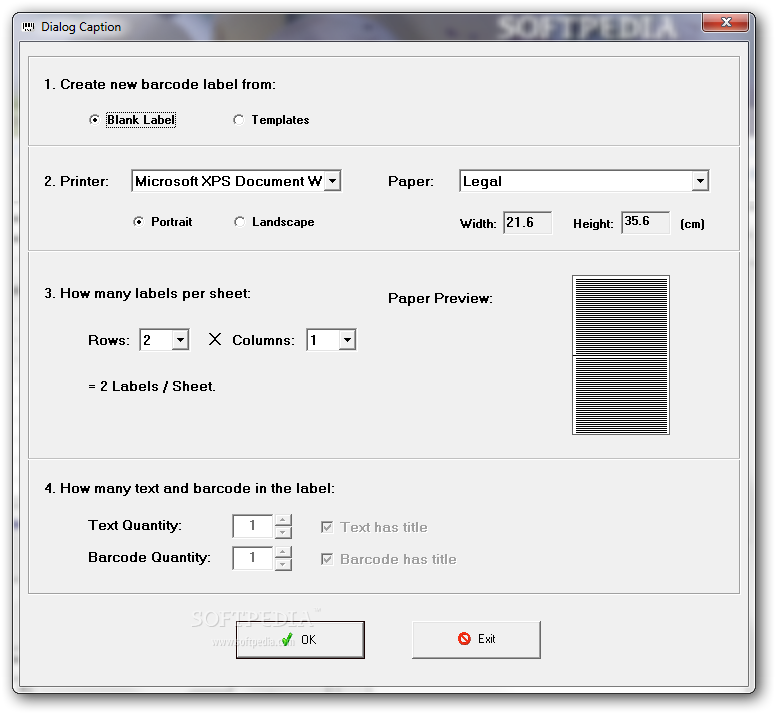Viewport: 776px width, 714px height.
Task: Click the "Paper Preview:" label
Action: [440, 298]
